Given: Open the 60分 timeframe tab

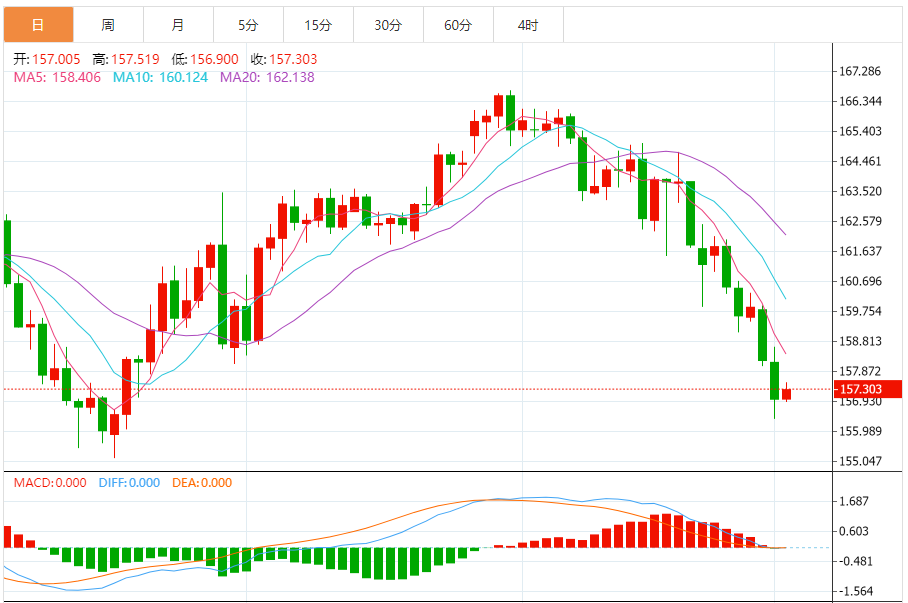Looking at the screenshot, I should (459, 25).
